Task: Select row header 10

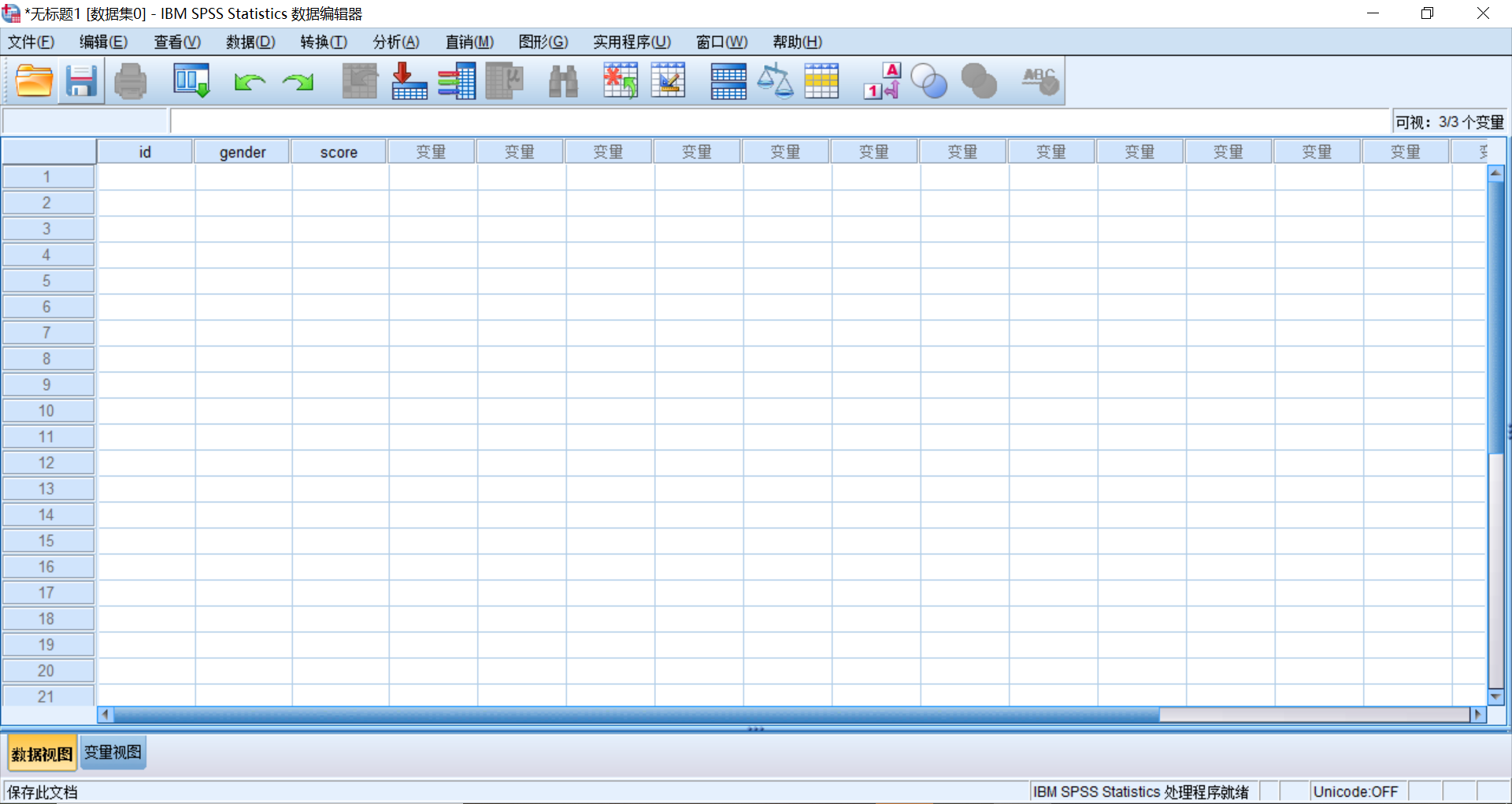Action: (47, 411)
